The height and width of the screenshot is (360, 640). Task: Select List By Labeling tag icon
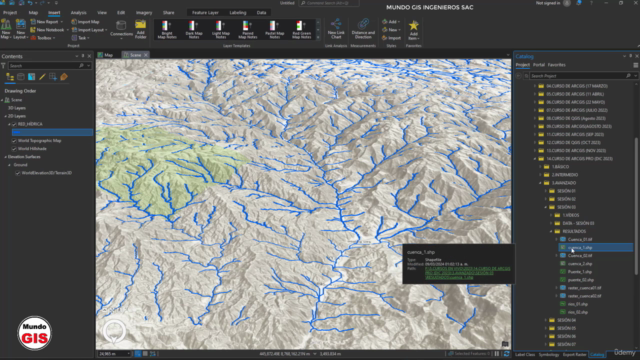(x=64, y=77)
